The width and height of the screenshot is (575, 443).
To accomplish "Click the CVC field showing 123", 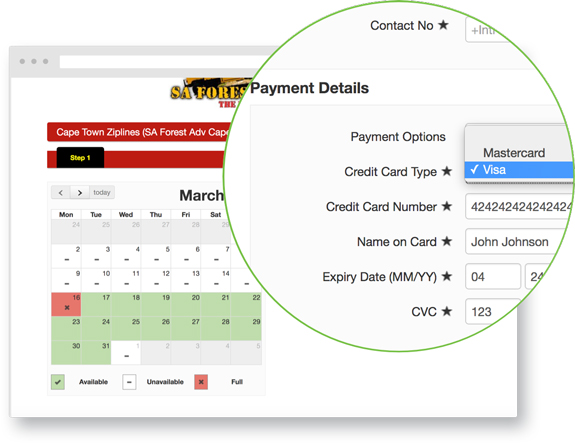I will coord(493,311).
